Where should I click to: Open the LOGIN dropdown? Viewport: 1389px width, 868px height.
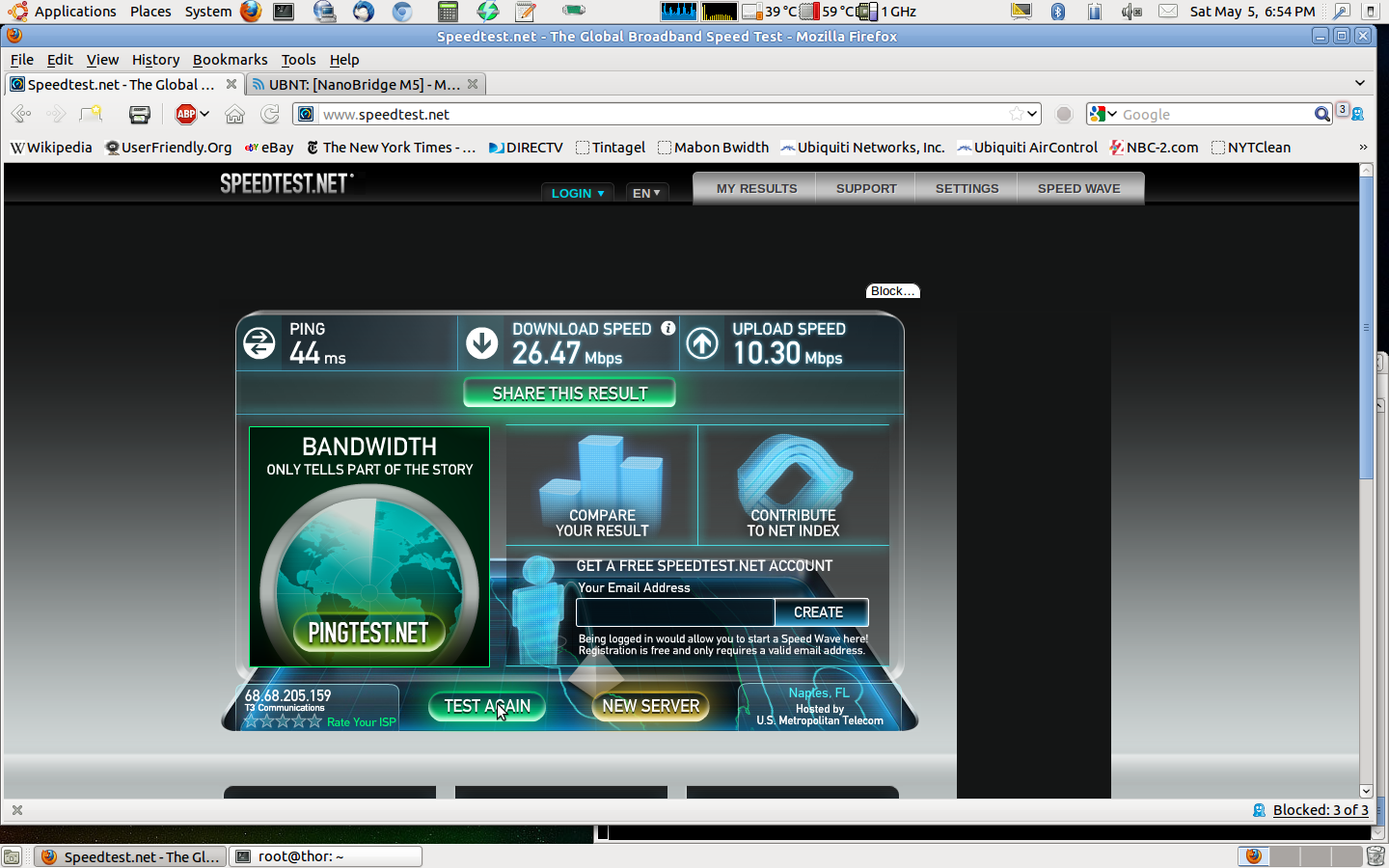coord(577,193)
